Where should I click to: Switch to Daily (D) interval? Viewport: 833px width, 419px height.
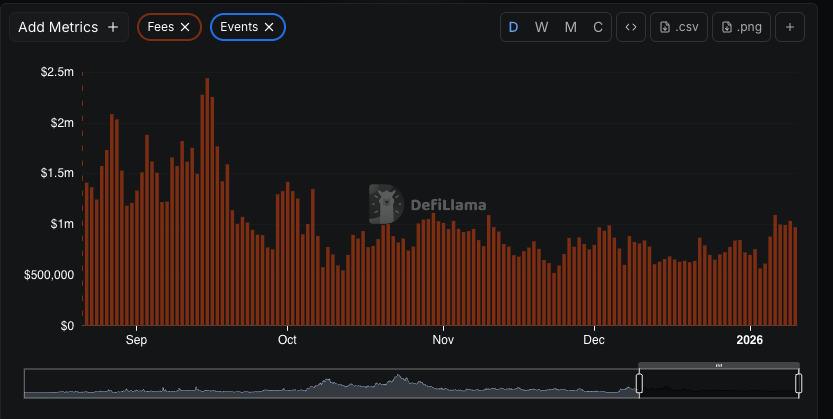pyautogui.click(x=513, y=27)
